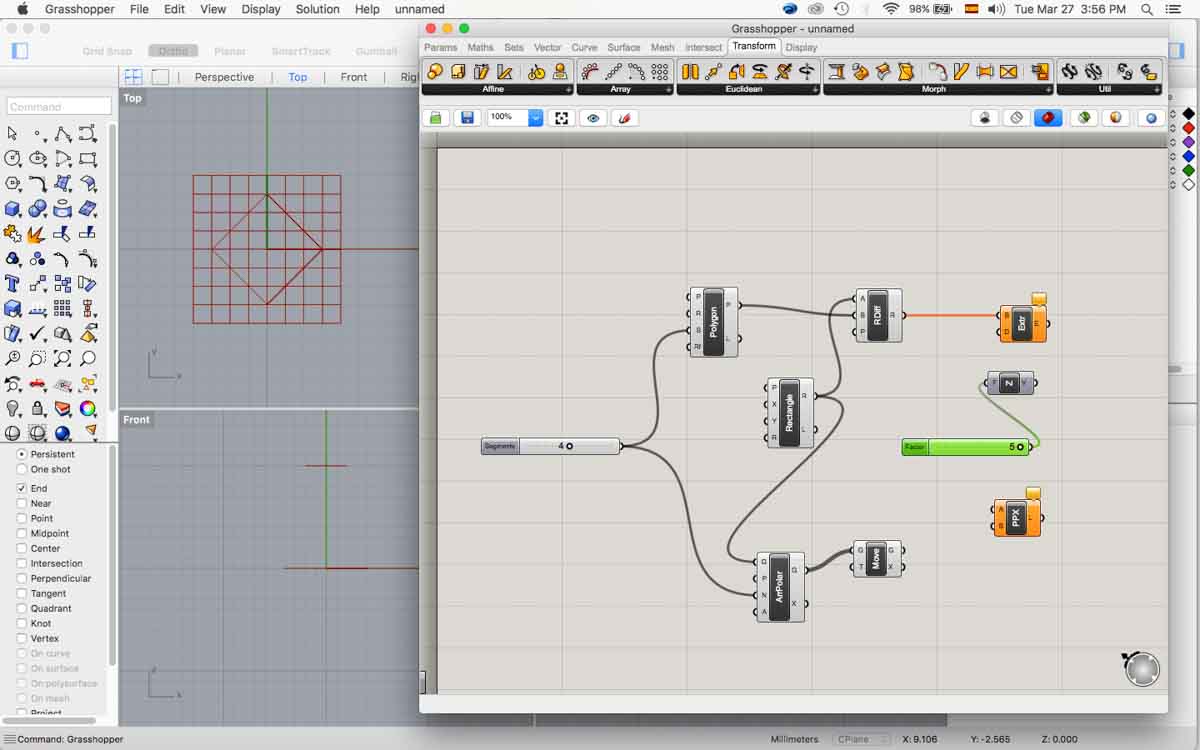
Task: Select the Rhino text object tool
Action: coord(13,284)
